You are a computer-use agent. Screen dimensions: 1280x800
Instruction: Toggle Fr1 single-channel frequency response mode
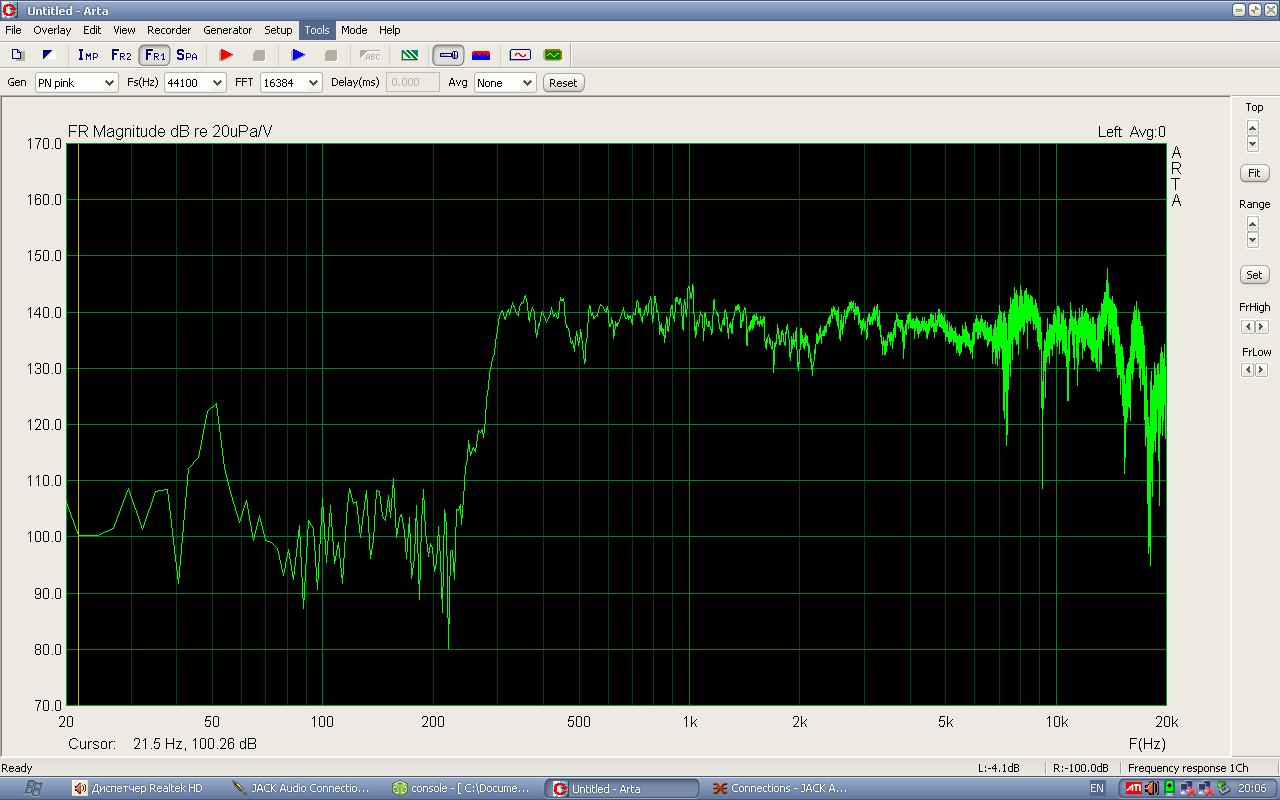(x=154, y=55)
